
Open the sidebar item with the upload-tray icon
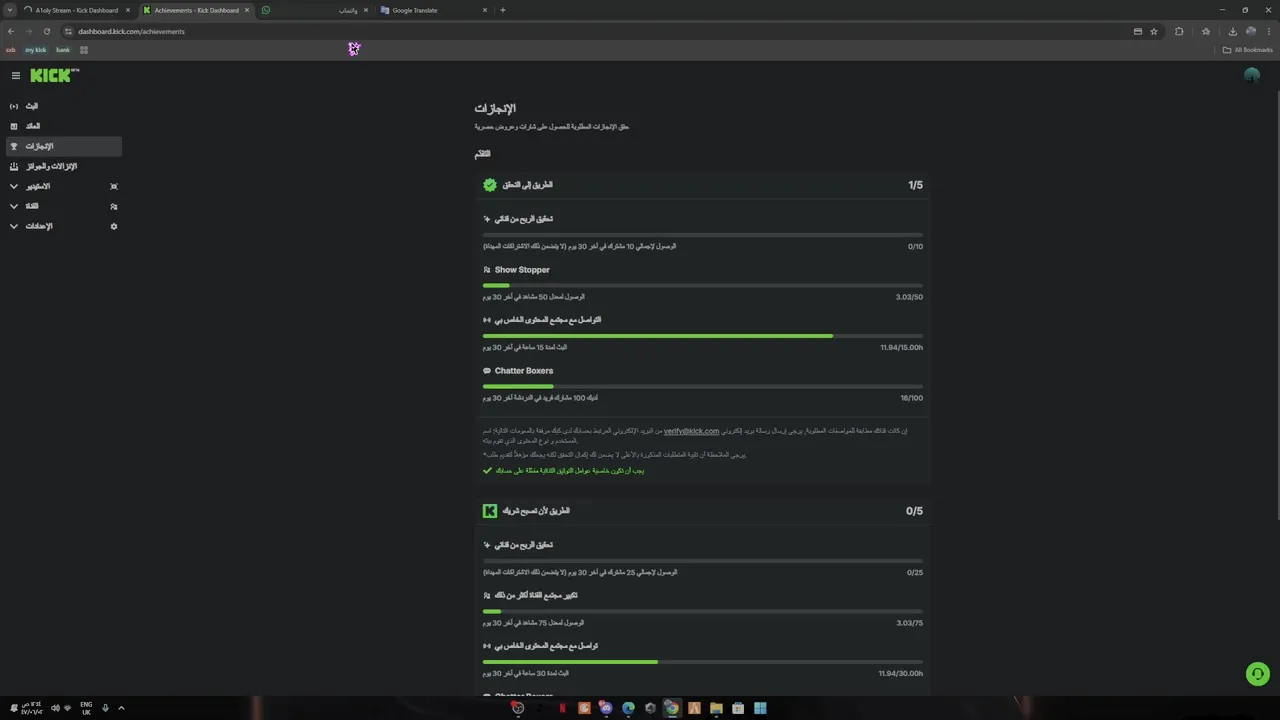coord(62,166)
